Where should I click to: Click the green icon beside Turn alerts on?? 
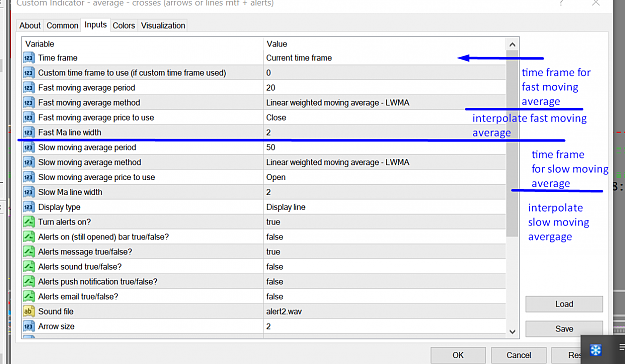click(x=29, y=222)
